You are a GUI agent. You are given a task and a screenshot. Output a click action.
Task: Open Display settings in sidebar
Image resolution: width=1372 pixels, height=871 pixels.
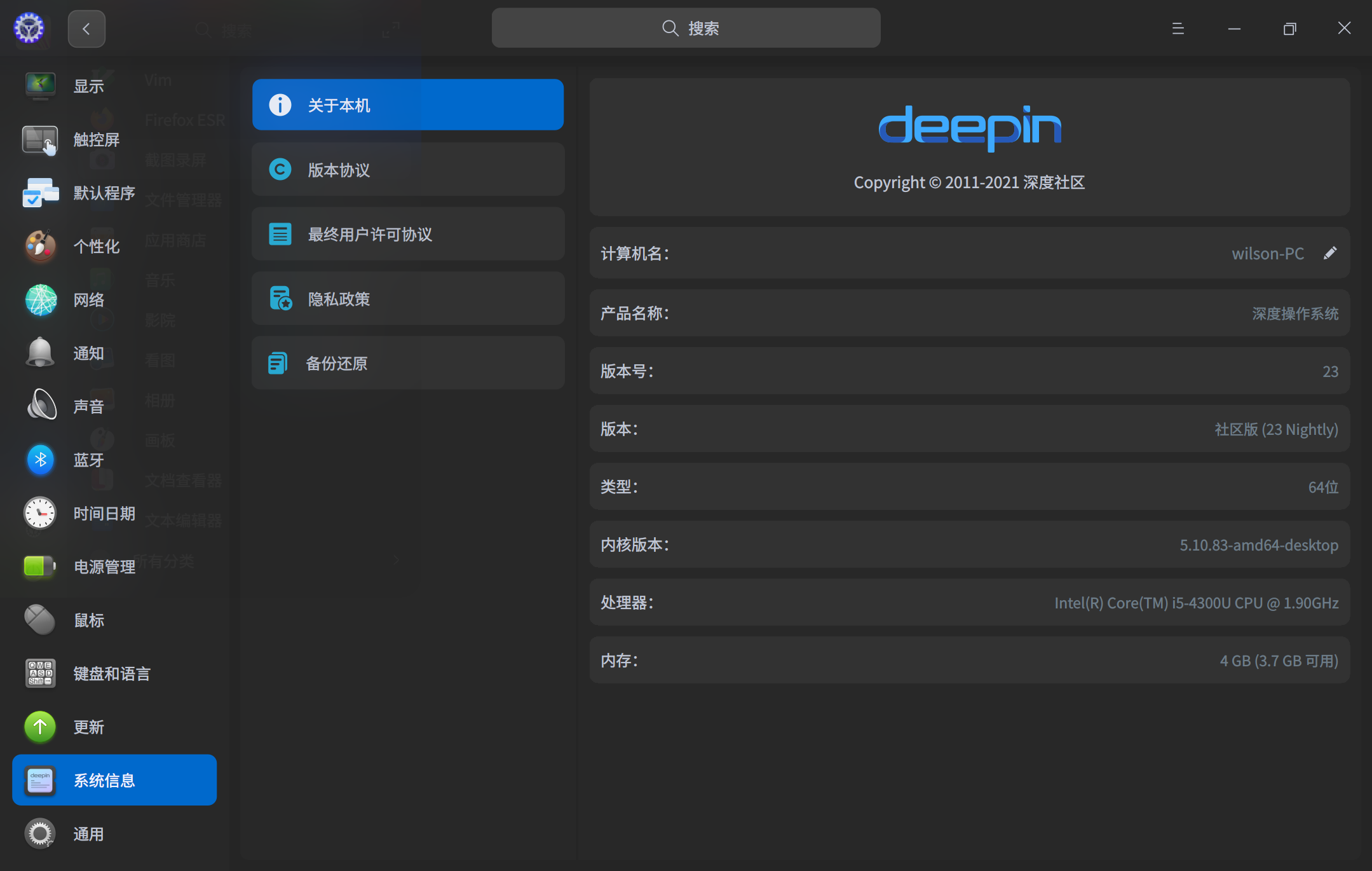89,85
